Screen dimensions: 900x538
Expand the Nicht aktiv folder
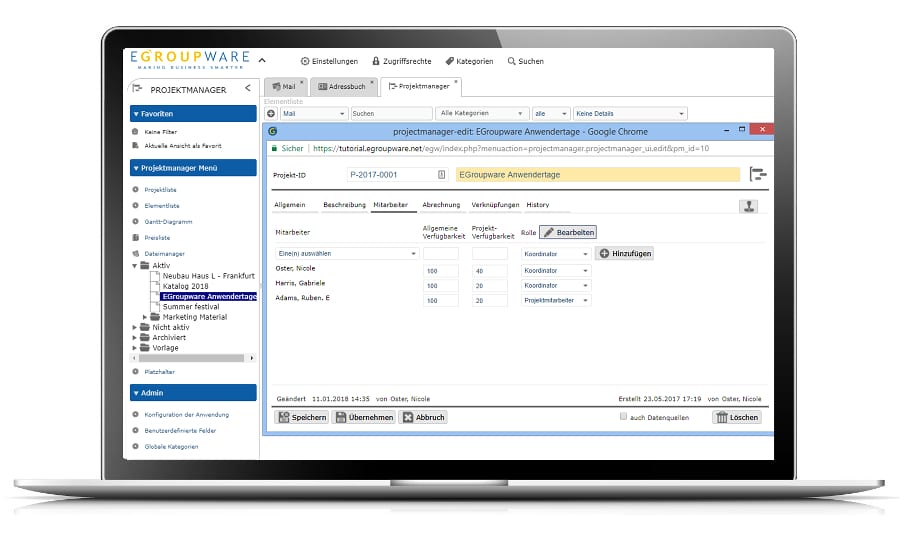134,327
